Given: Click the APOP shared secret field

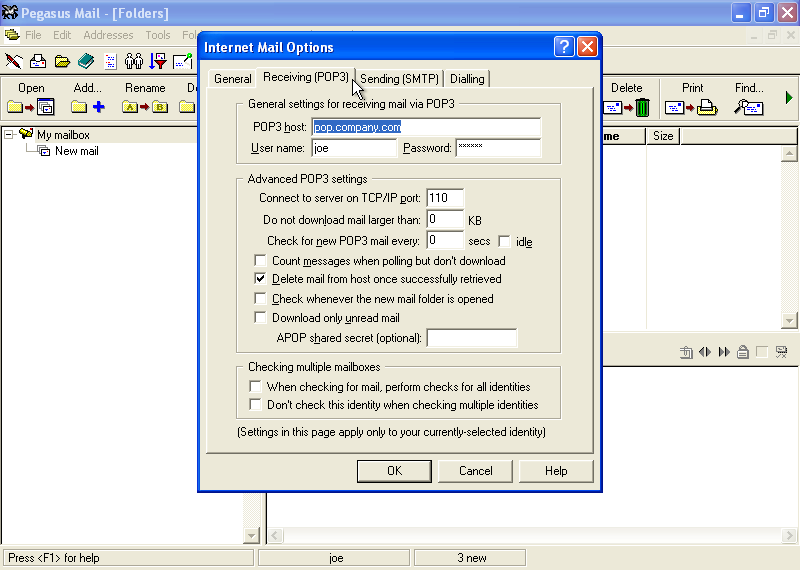Looking at the screenshot, I should click(472, 338).
